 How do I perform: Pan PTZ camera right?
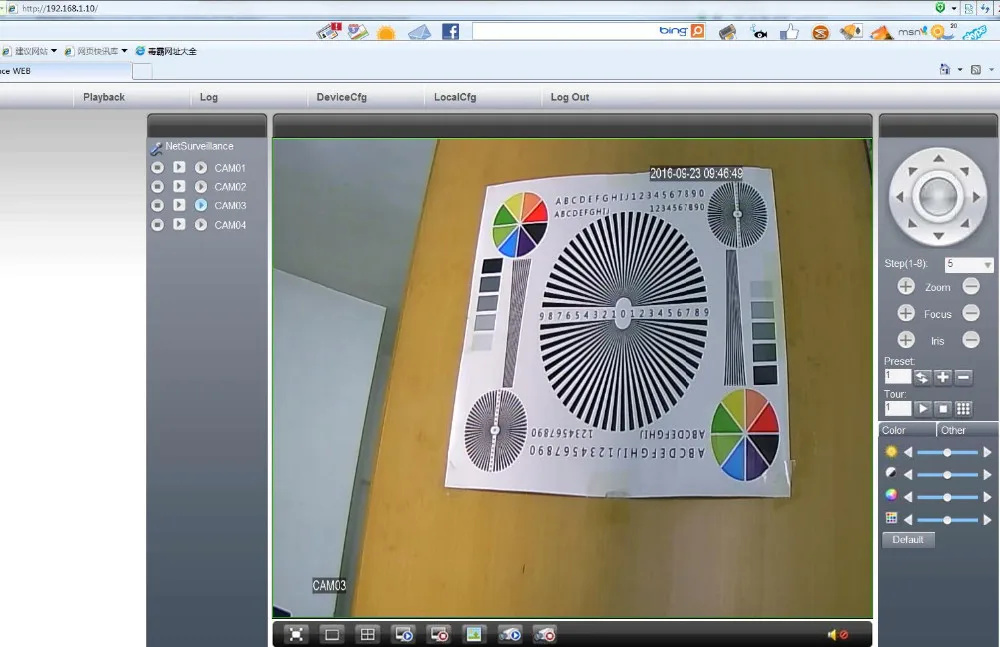tap(976, 197)
